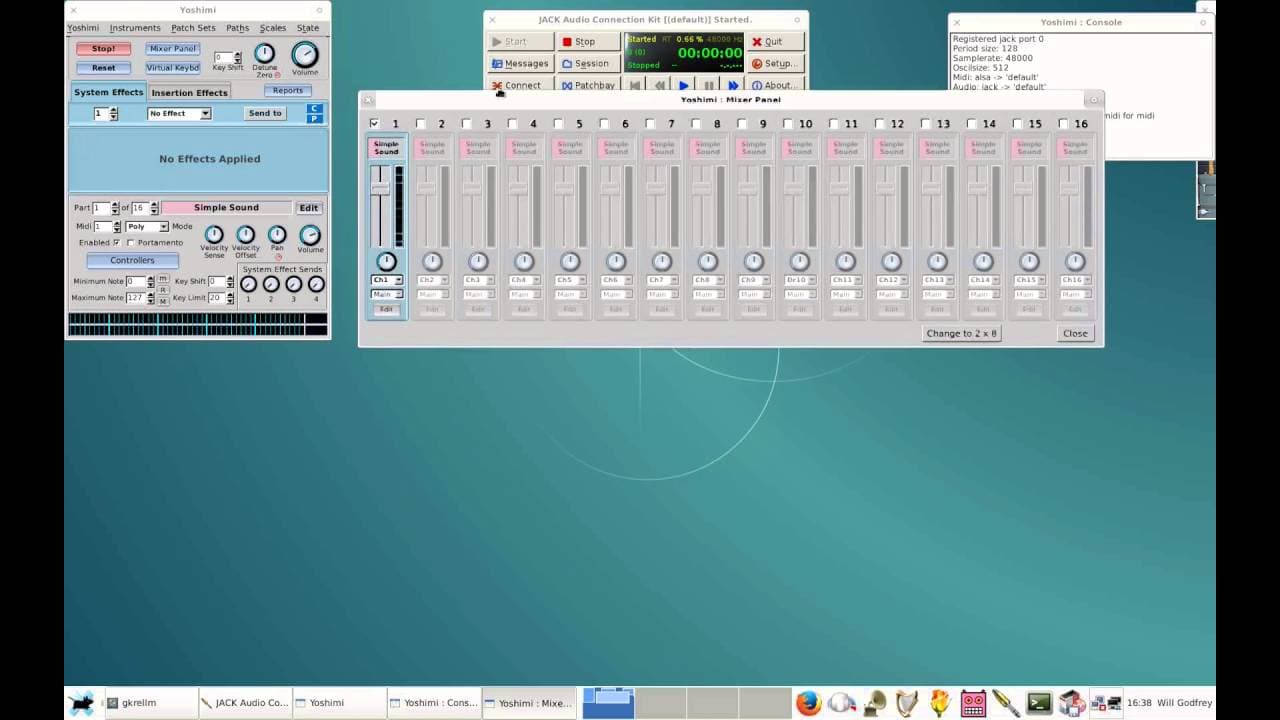Switch to the second workspace in pager

click(x=660, y=703)
